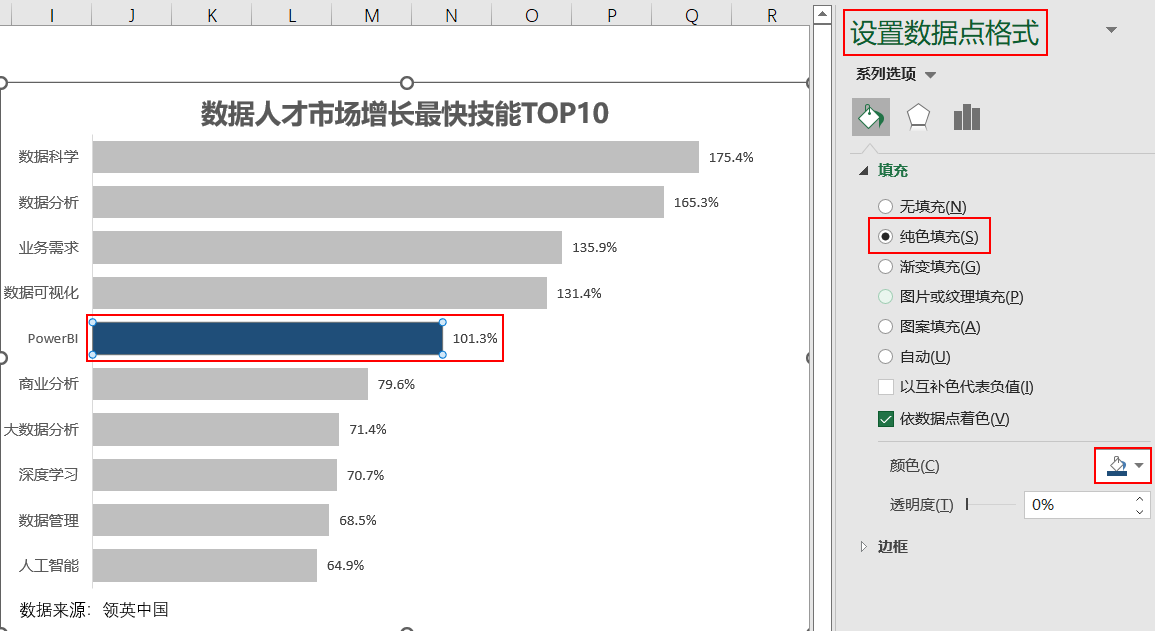
Task: Click the 101.3% data label
Action: pos(475,339)
